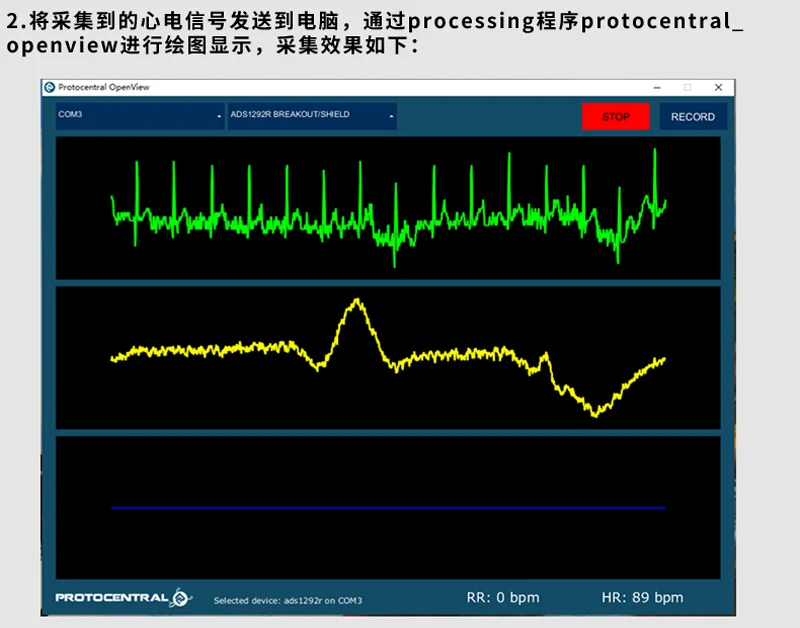Viewport: 800px width, 628px height.
Task: Maximize the Protocentral OpenView window
Action: click(x=687, y=88)
